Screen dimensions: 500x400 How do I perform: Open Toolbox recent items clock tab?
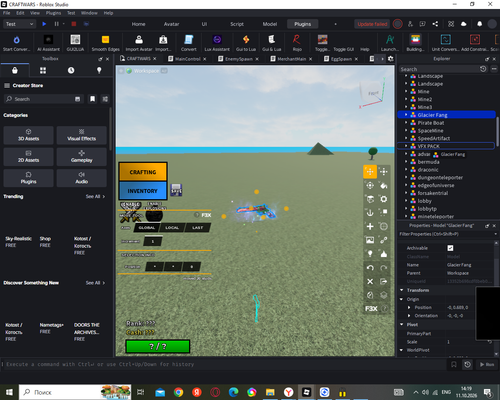[x=71, y=70]
